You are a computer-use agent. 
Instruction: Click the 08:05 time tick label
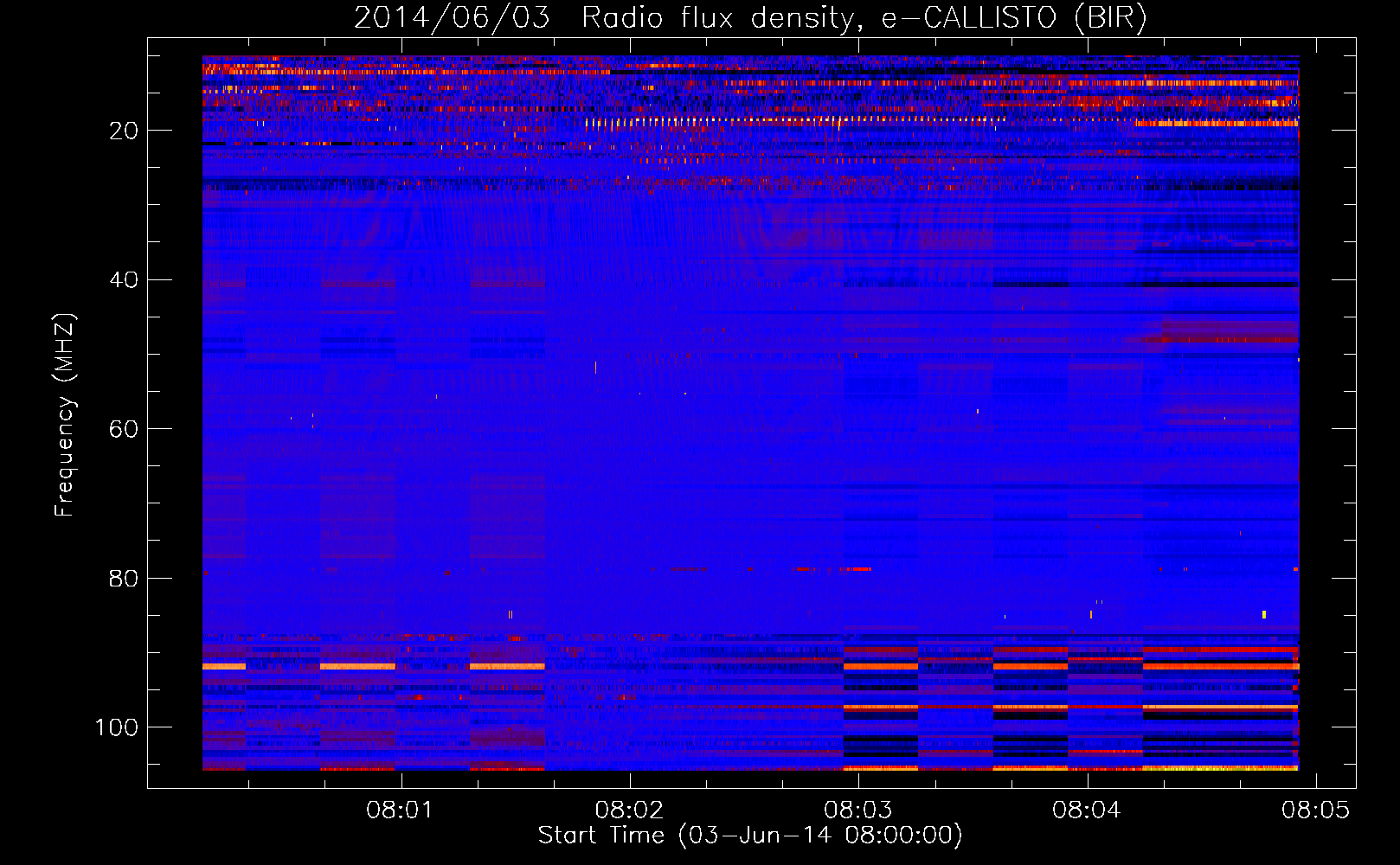1315,811
